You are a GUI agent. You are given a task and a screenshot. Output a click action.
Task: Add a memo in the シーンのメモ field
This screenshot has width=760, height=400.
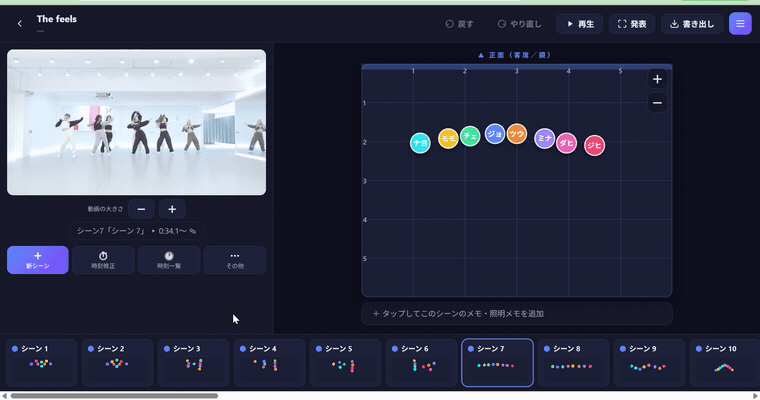coord(517,314)
